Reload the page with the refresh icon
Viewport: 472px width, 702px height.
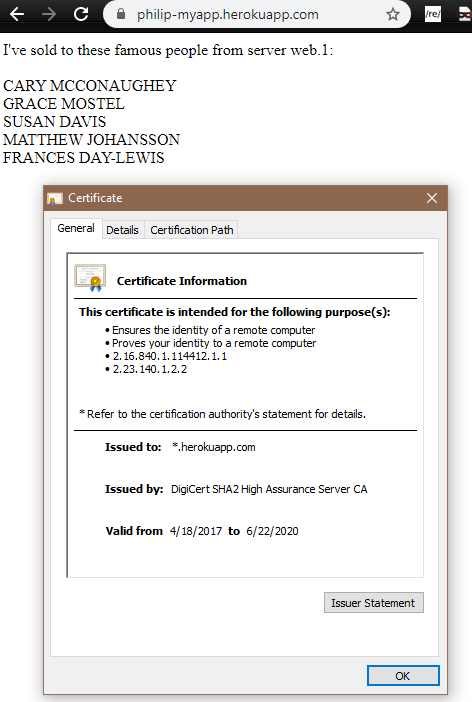81,14
